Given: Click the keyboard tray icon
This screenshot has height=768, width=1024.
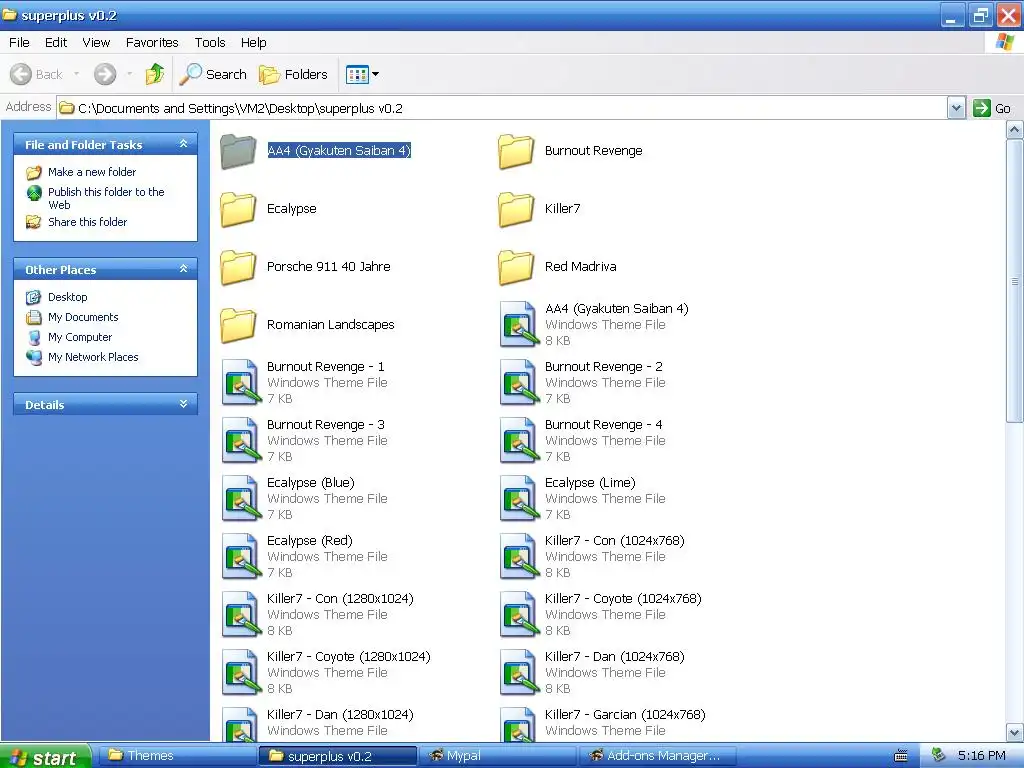Looking at the screenshot, I should [901, 756].
